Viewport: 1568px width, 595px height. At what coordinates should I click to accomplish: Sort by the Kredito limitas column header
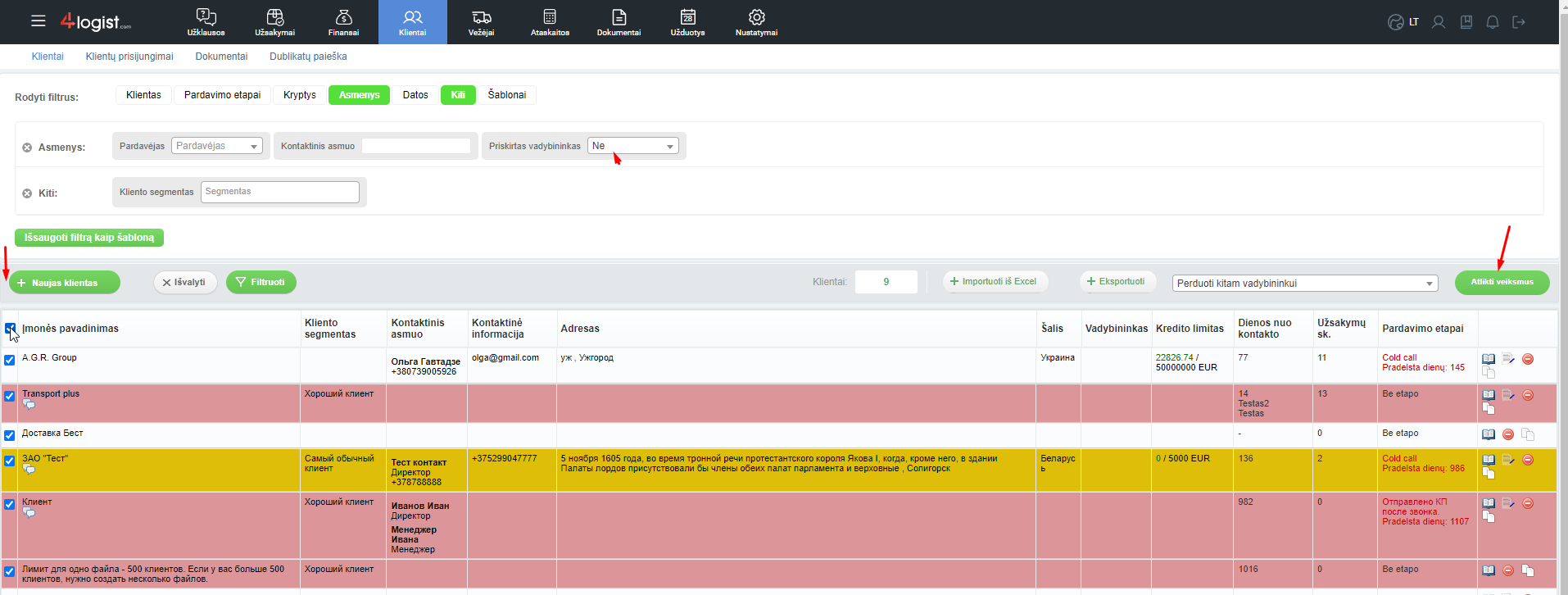tap(1190, 329)
